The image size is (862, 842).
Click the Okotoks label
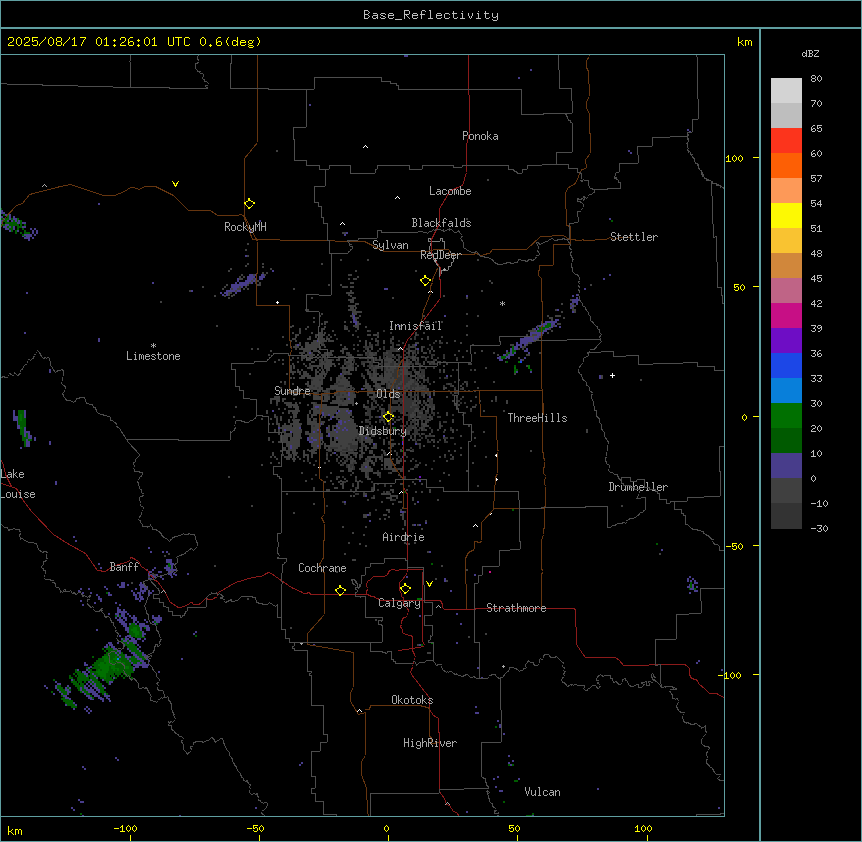coord(412,700)
